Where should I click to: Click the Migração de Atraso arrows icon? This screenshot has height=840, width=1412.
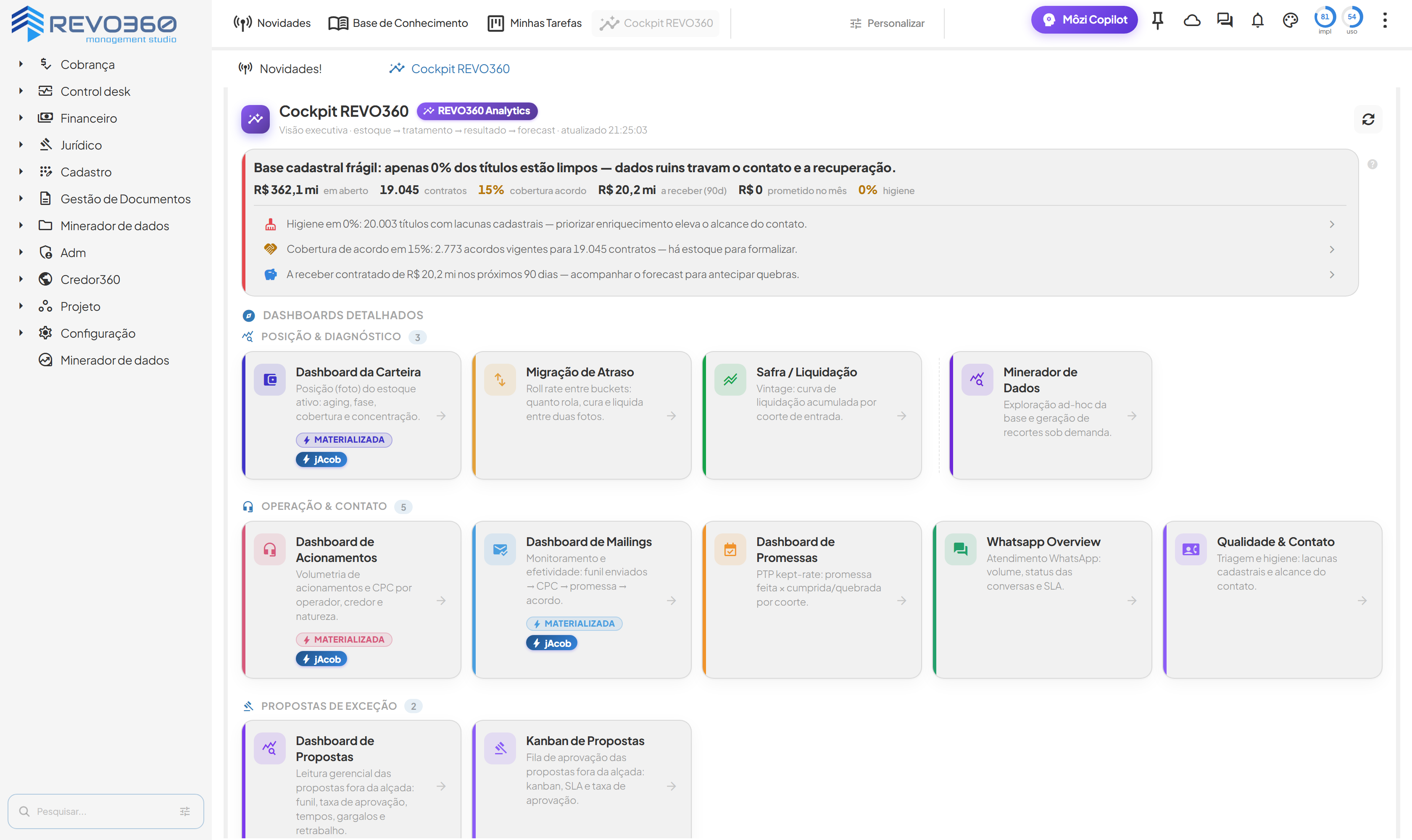pyautogui.click(x=500, y=379)
